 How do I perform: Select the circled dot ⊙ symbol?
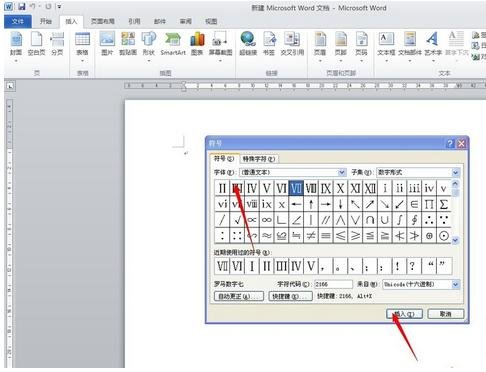click(x=444, y=236)
